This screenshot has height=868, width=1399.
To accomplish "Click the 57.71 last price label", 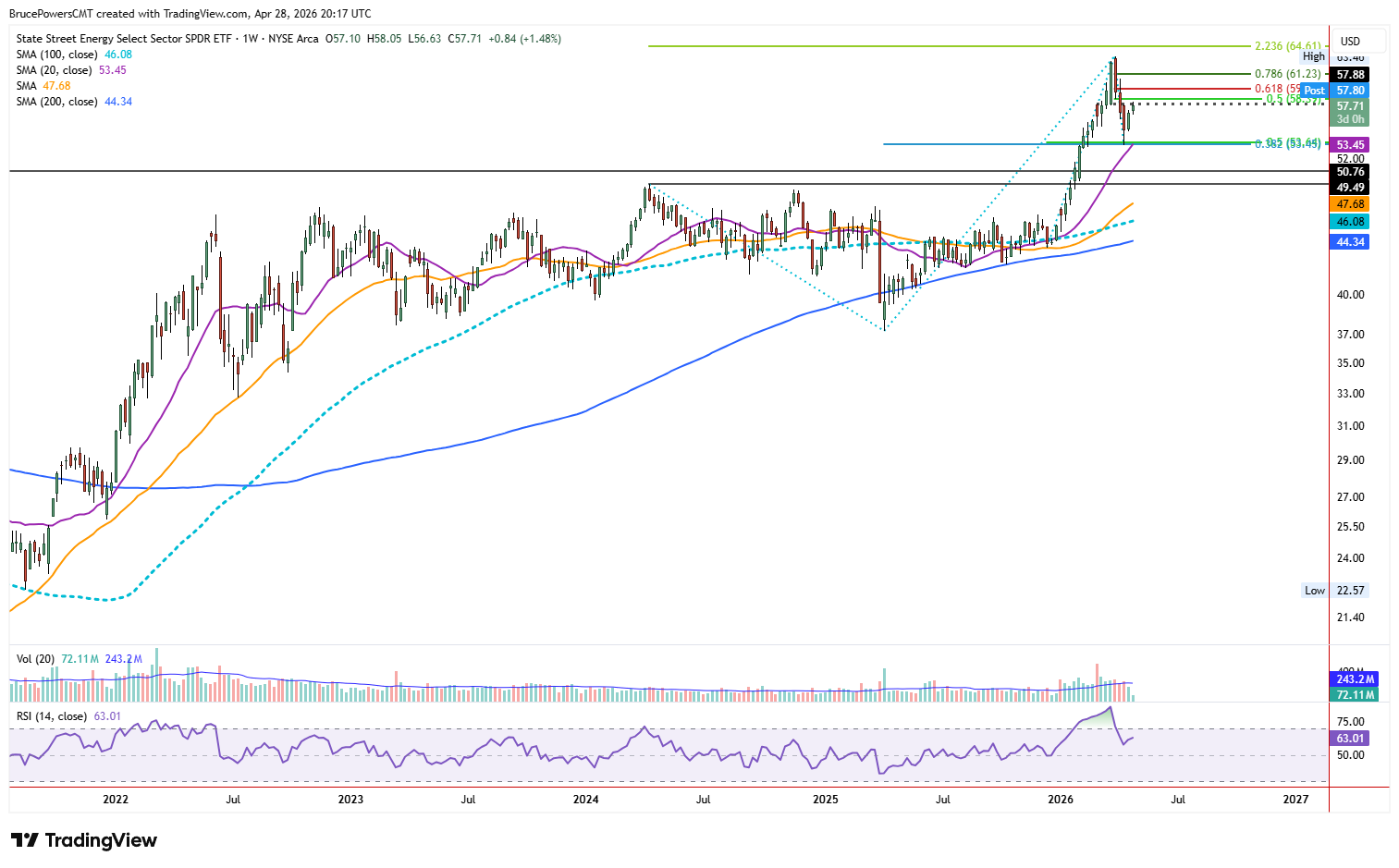I will [x=1349, y=106].
